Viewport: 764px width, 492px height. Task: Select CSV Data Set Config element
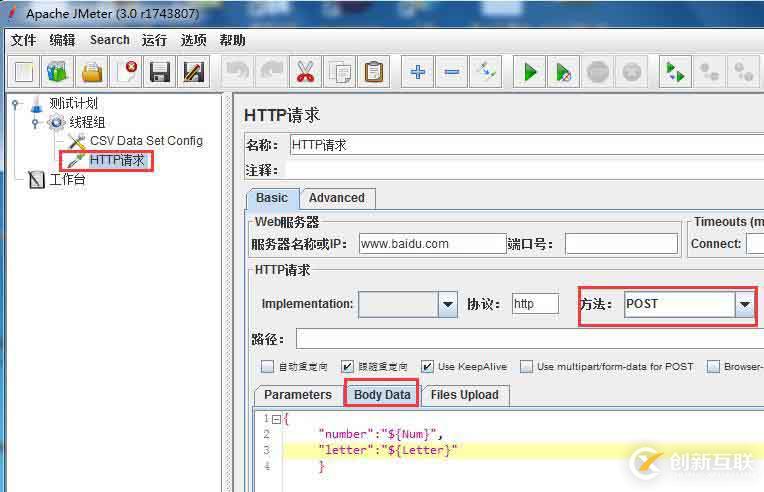click(x=146, y=141)
